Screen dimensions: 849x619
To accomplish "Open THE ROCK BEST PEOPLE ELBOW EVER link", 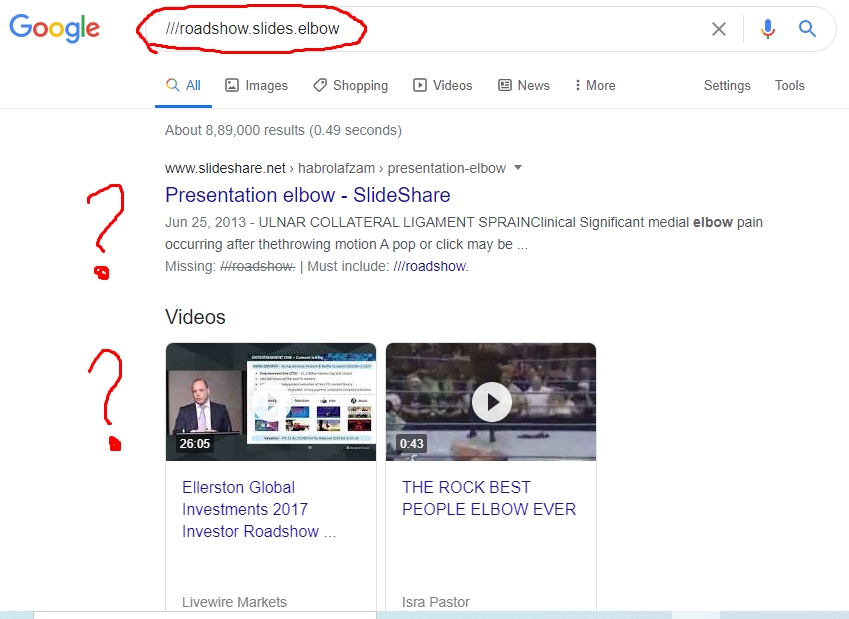I will 488,498.
